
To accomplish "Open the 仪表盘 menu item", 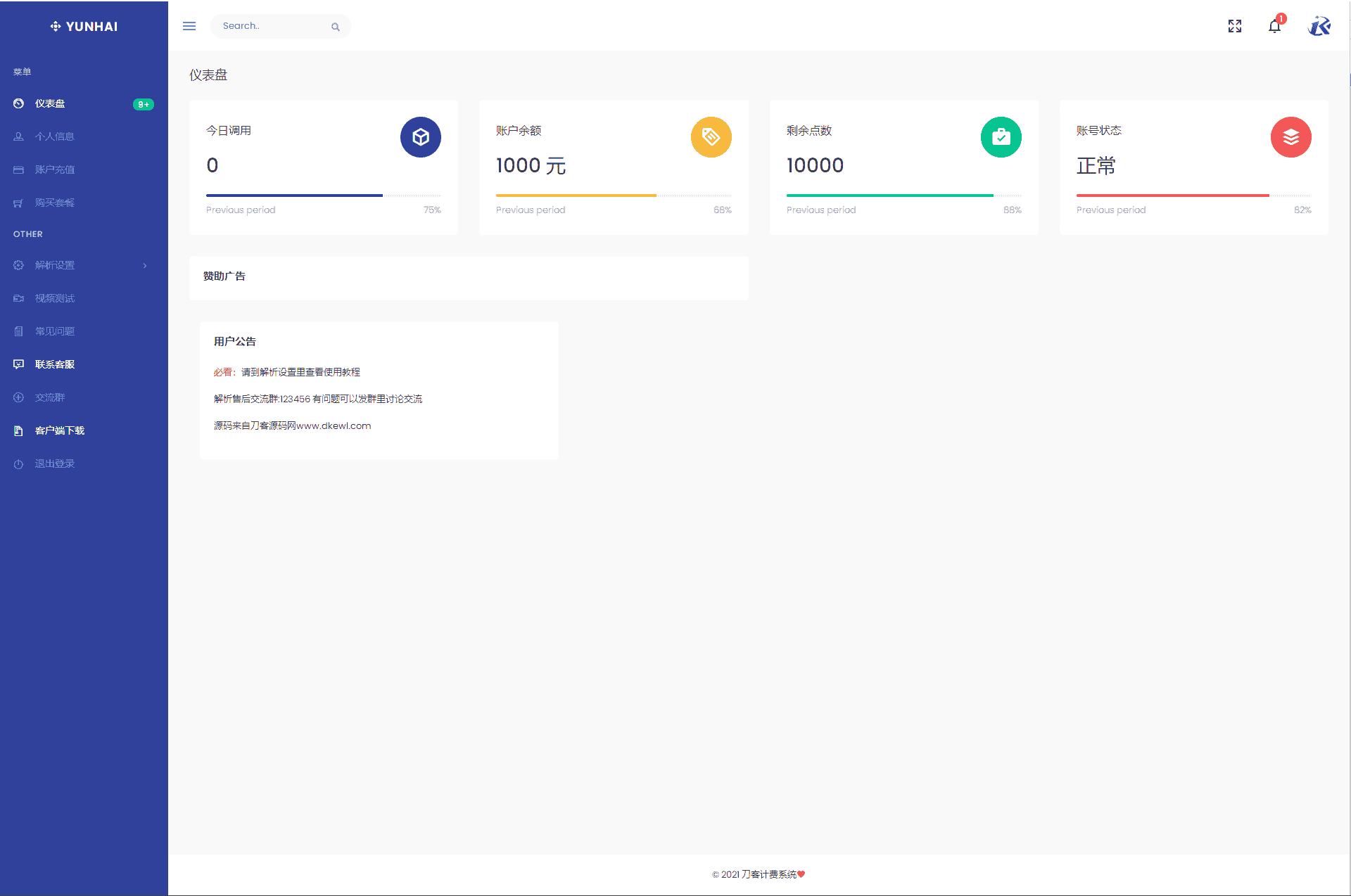I will point(50,103).
